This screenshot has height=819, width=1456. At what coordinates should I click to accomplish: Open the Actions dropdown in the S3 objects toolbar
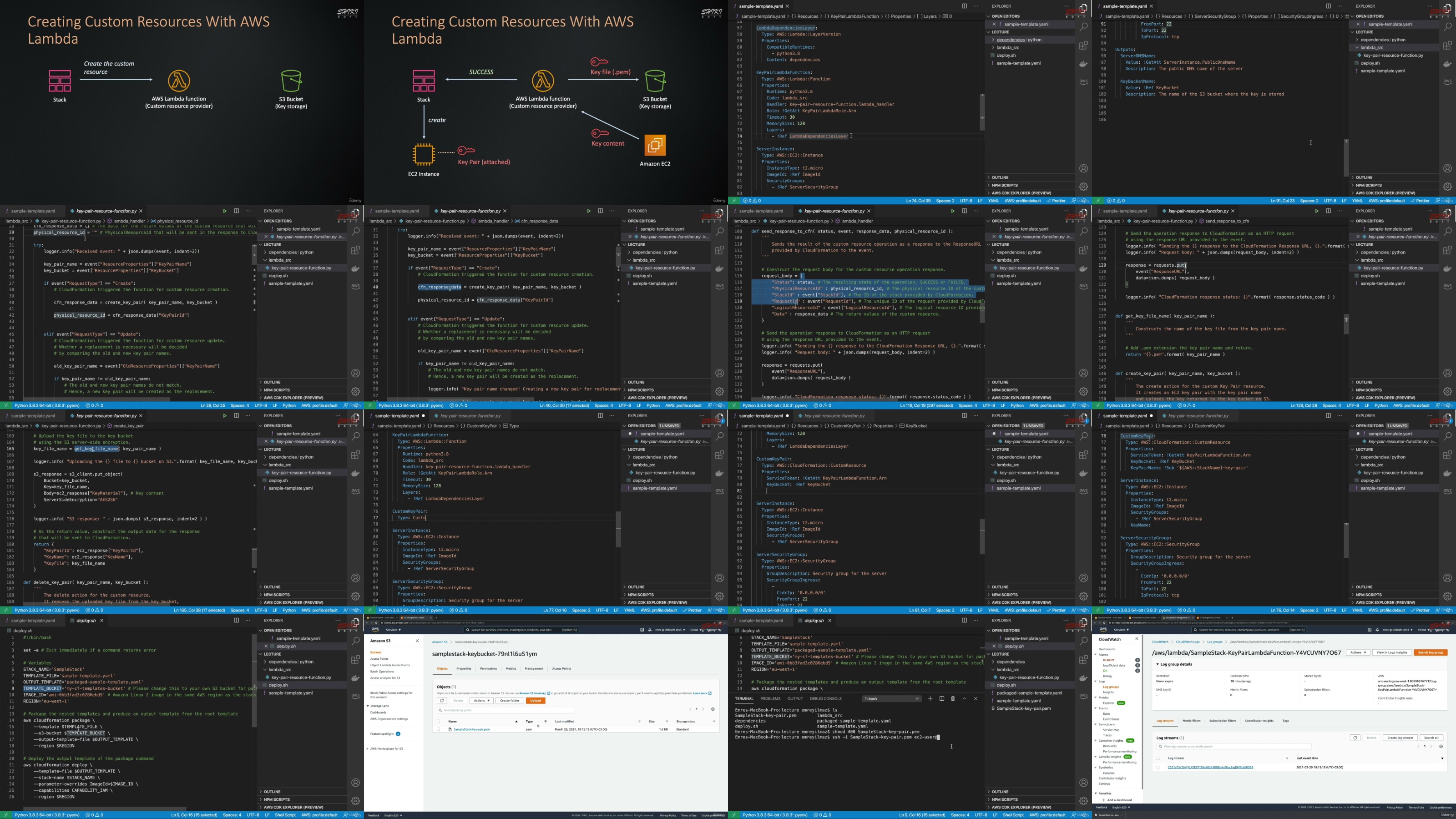[x=481, y=700]
